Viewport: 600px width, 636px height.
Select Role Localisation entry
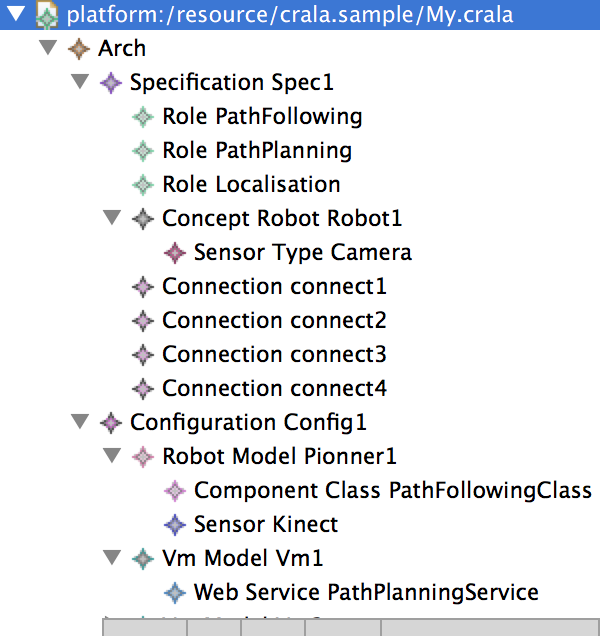click(251, 184)
